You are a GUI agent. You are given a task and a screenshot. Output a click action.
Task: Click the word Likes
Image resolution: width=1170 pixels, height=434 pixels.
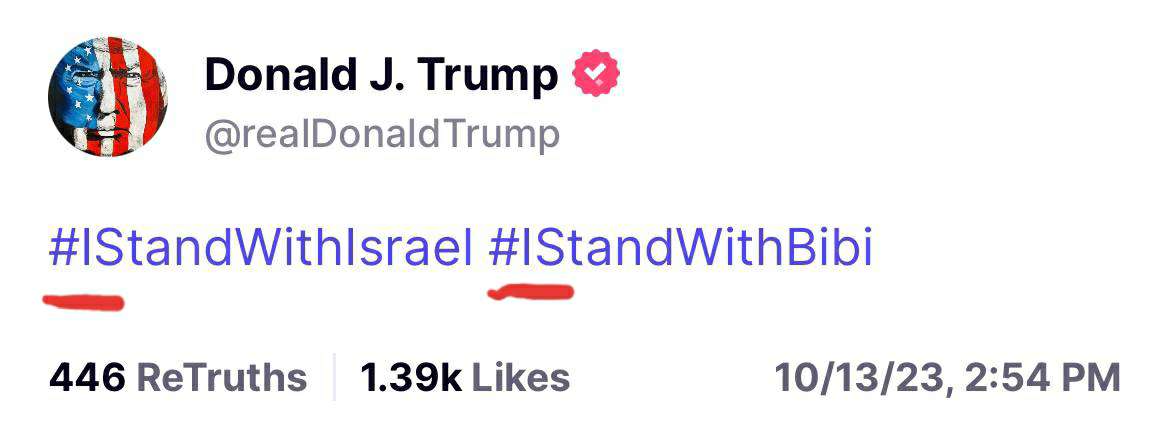(x=520, y=378)
